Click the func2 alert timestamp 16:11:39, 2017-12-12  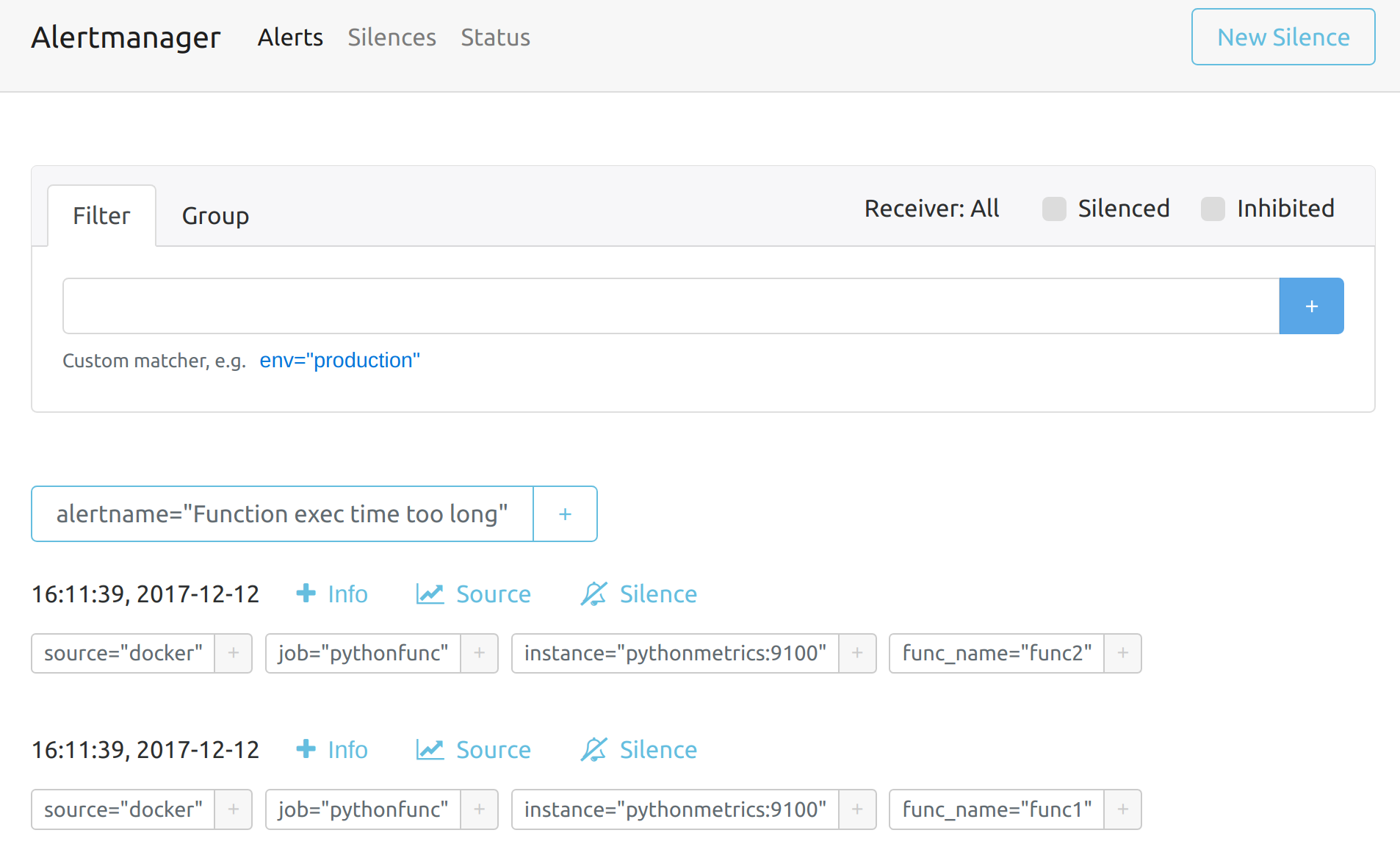[x=145, y=594]
